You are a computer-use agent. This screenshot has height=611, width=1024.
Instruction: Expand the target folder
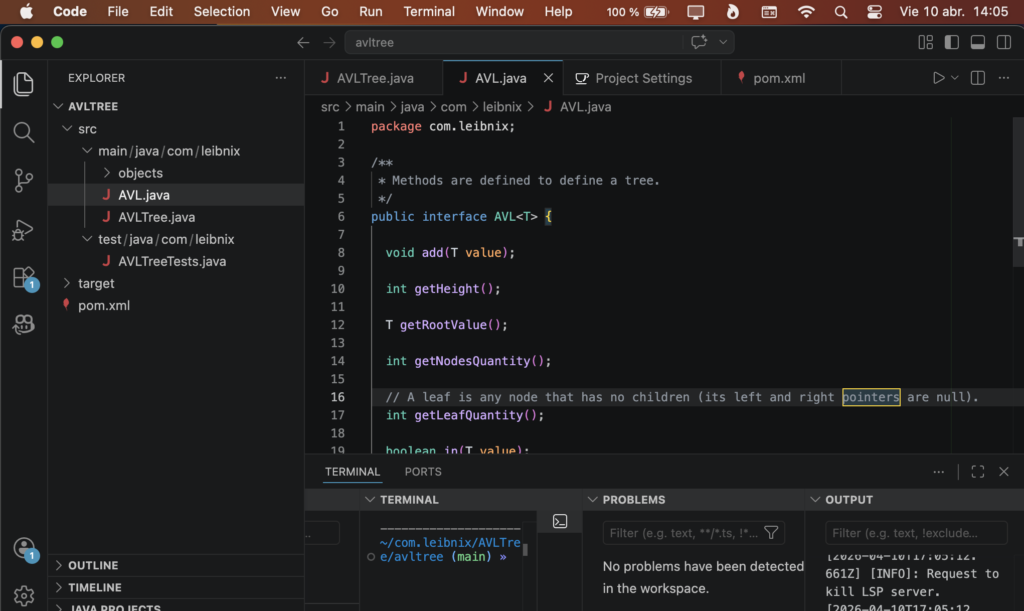tap(96, 283)
